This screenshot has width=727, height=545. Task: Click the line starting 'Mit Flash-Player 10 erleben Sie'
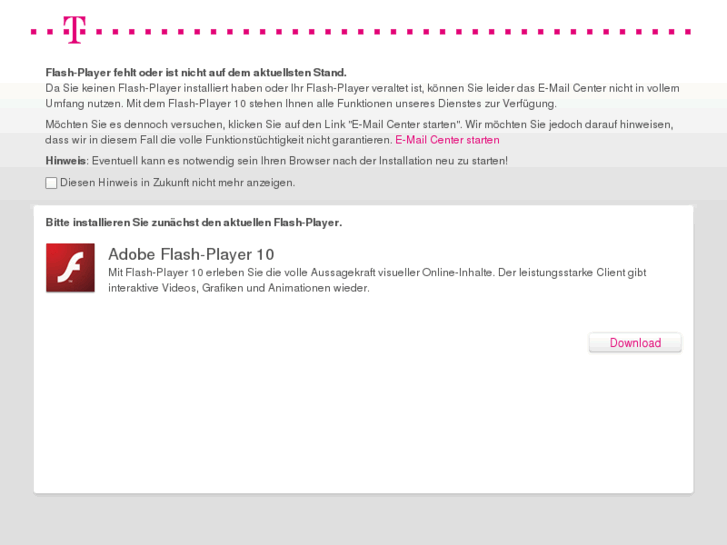coord(377,272)
